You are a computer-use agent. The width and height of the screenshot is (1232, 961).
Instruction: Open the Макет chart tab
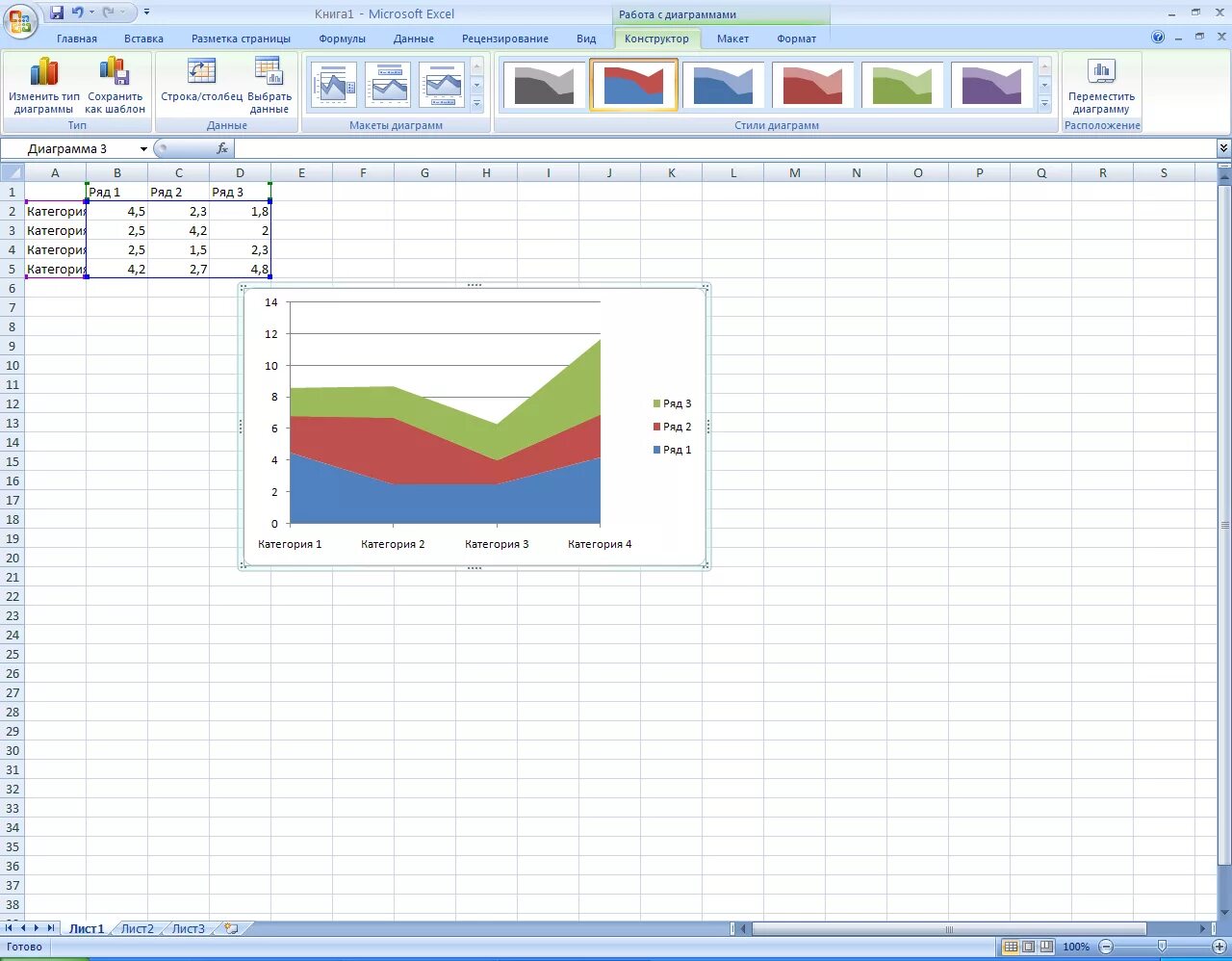pos(732,39)
